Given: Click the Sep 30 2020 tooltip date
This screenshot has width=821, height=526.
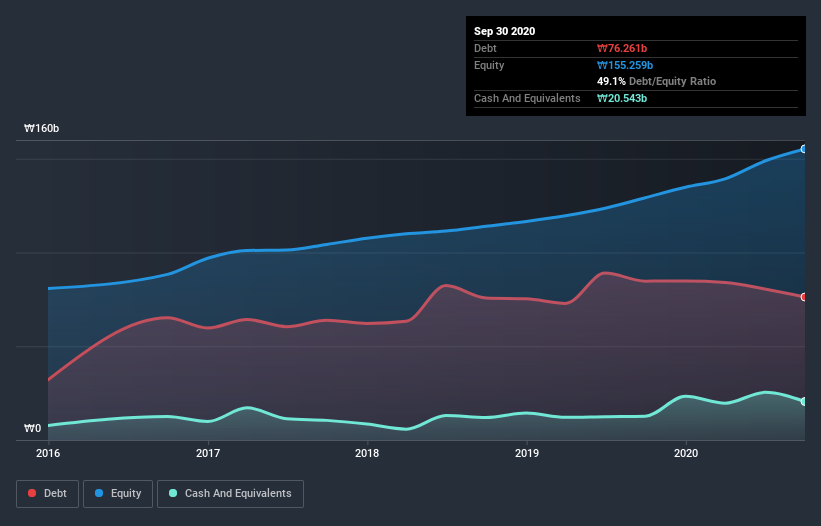Looking at the screenshot, I should (504, 31).
